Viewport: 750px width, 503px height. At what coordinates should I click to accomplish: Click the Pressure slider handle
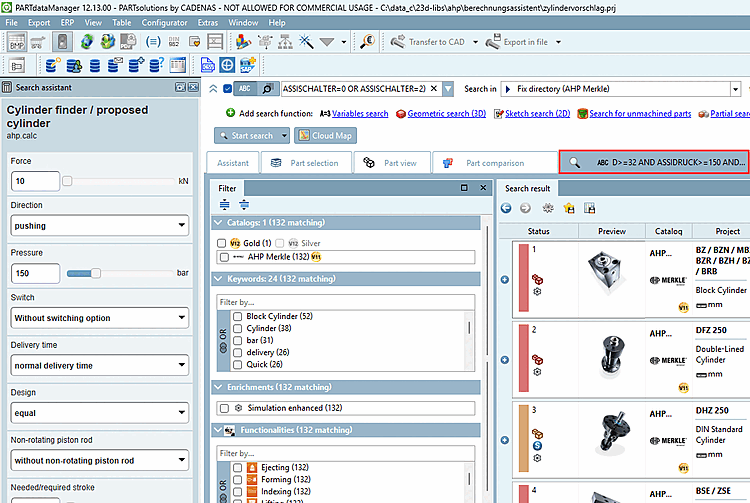coord(96,273)
